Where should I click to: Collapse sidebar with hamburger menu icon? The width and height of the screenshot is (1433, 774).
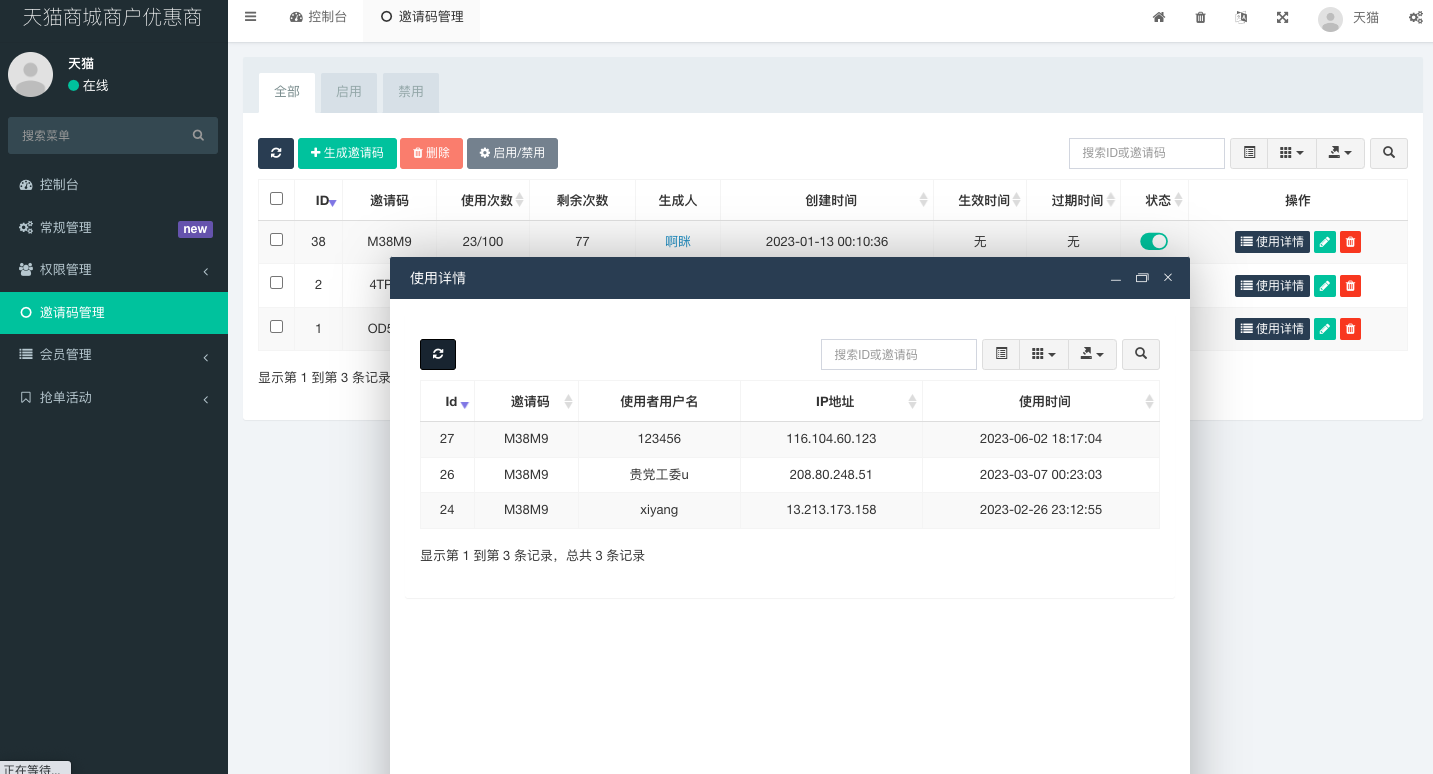(x=250, y=17)
